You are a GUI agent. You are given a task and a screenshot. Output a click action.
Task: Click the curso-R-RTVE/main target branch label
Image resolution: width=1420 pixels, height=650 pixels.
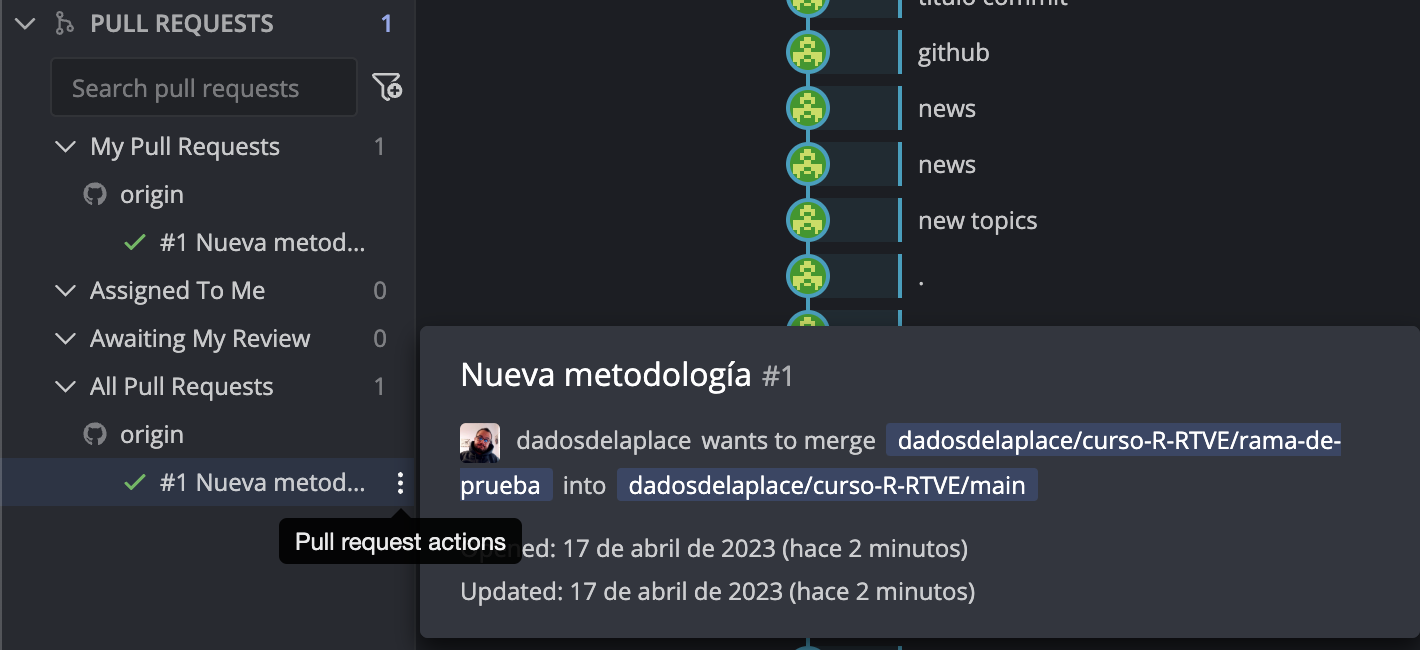point(827,486)
